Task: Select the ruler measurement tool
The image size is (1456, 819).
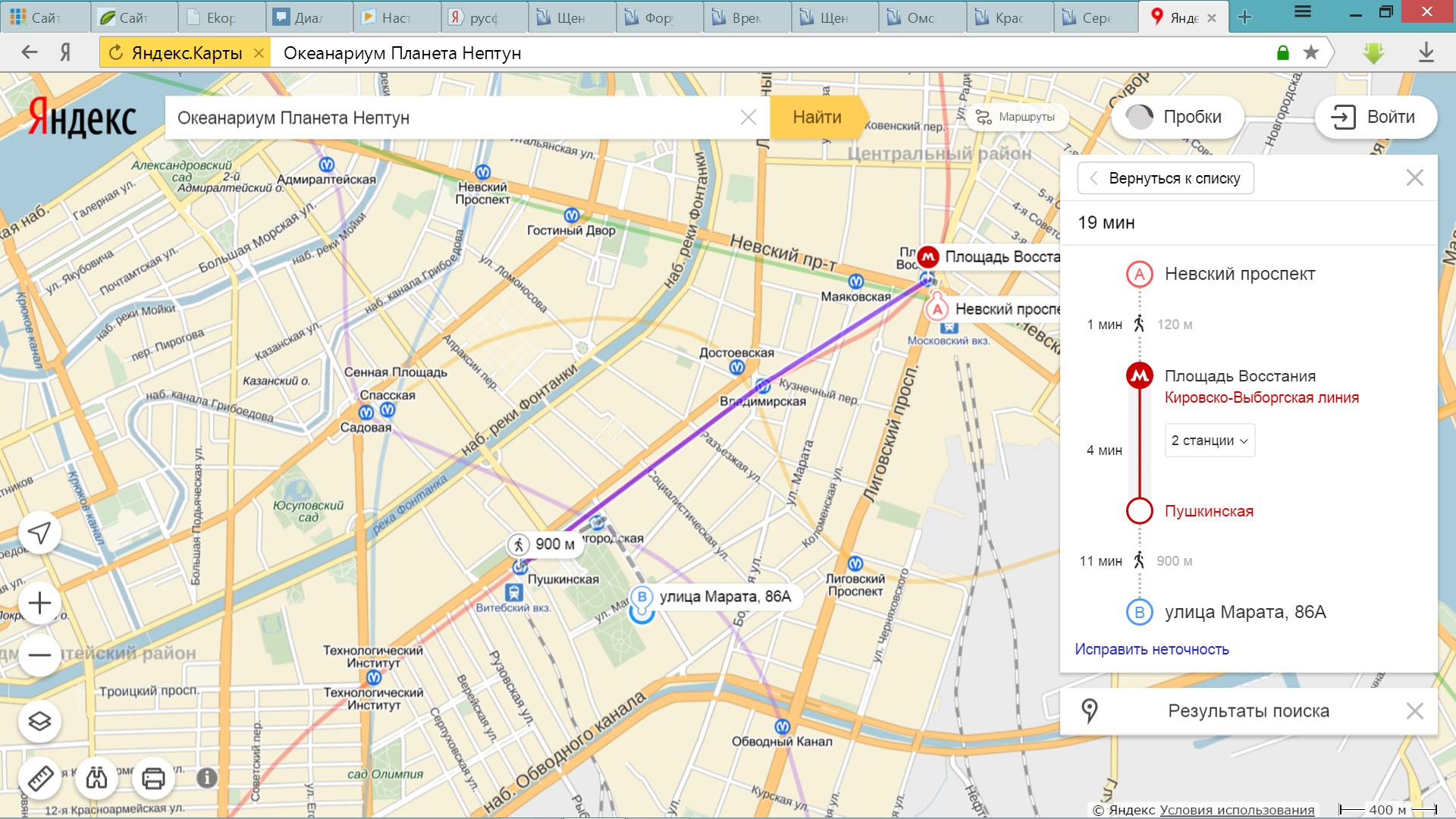Action: tap(39, 778)
